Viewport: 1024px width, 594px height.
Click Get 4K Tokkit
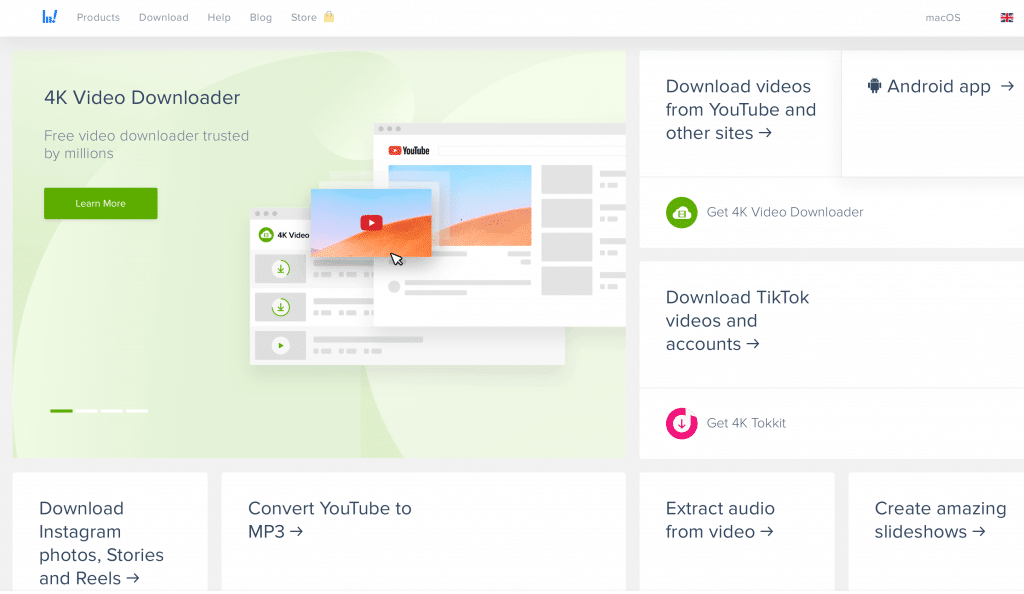point(746,423)
